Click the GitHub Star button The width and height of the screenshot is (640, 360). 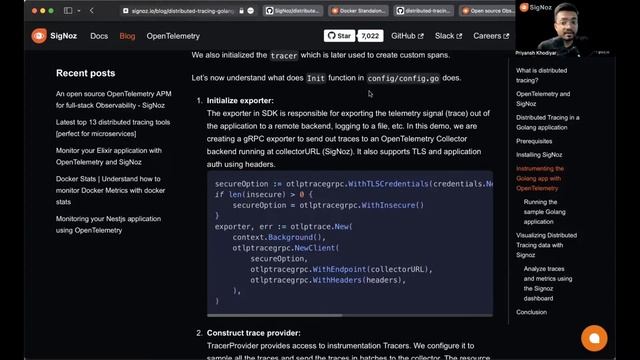[x=340, y=36]
